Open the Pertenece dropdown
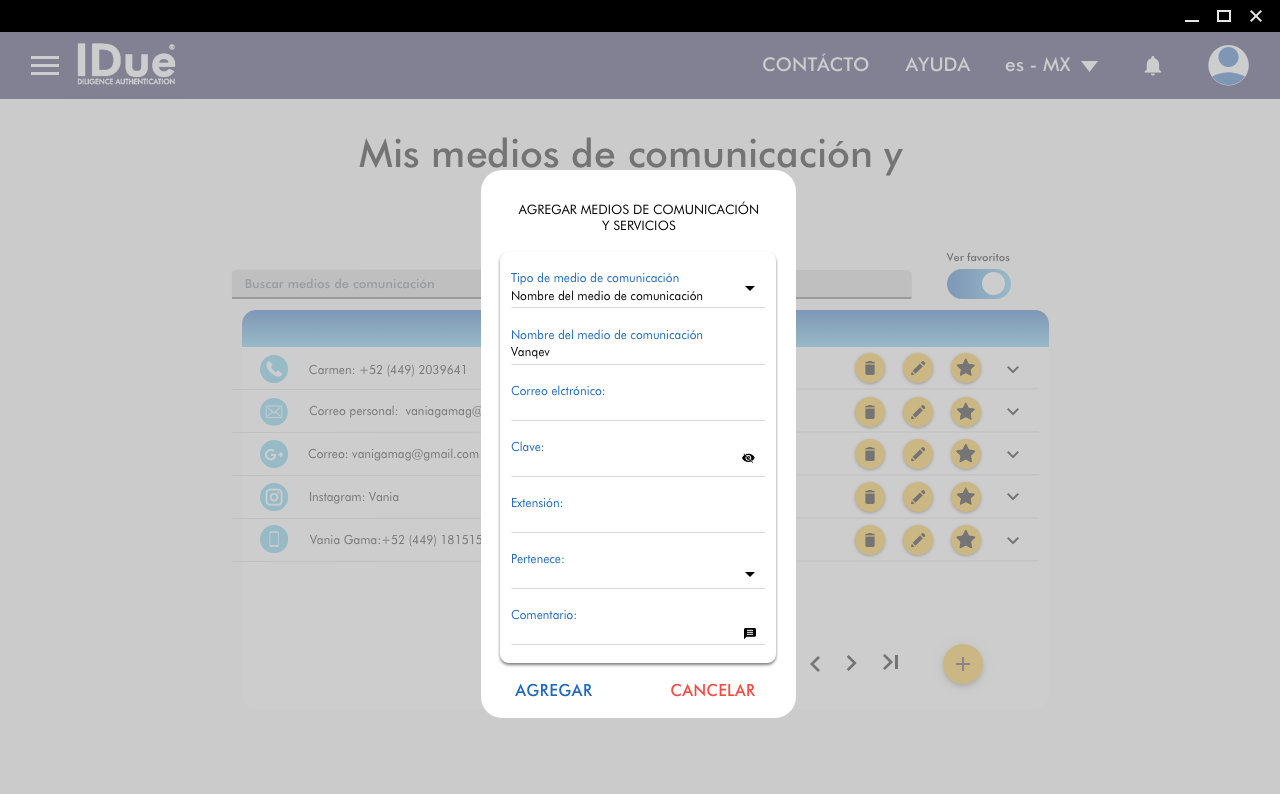The width and height of the screenshot is (1280, 794). click(749, 574)
